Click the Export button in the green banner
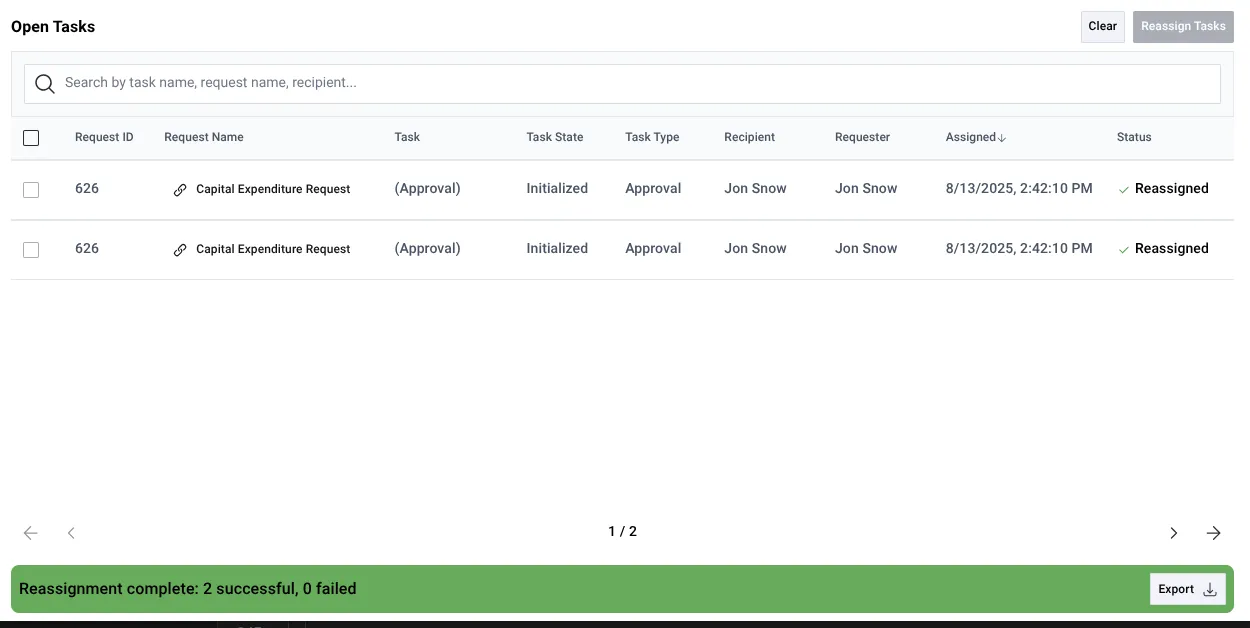The height and width of the screenshot is (628, 1250). click(1187, 589)
